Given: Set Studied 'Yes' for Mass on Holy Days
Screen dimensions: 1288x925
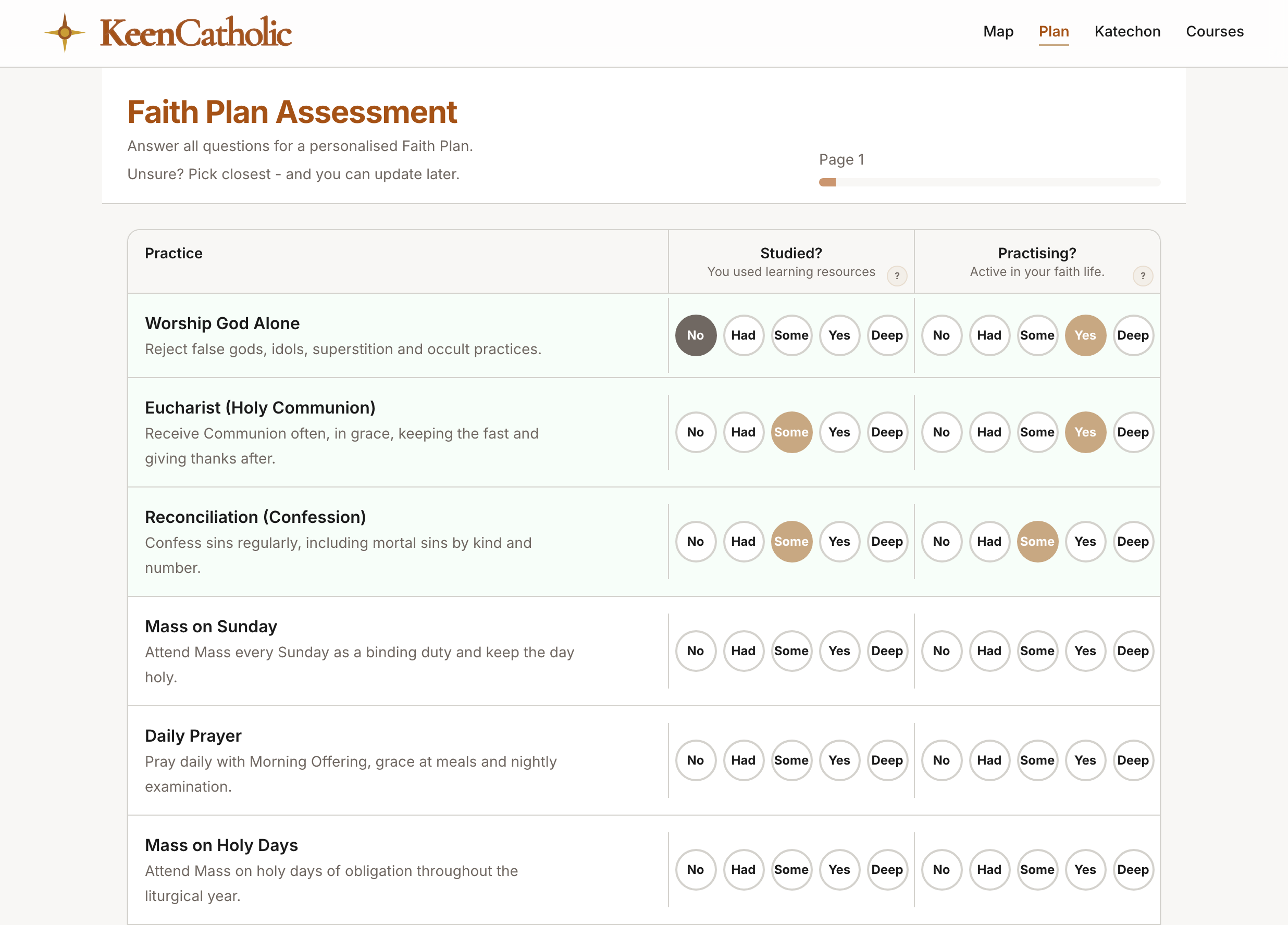Looking at the screenshot, I should (x=839, y=870).
